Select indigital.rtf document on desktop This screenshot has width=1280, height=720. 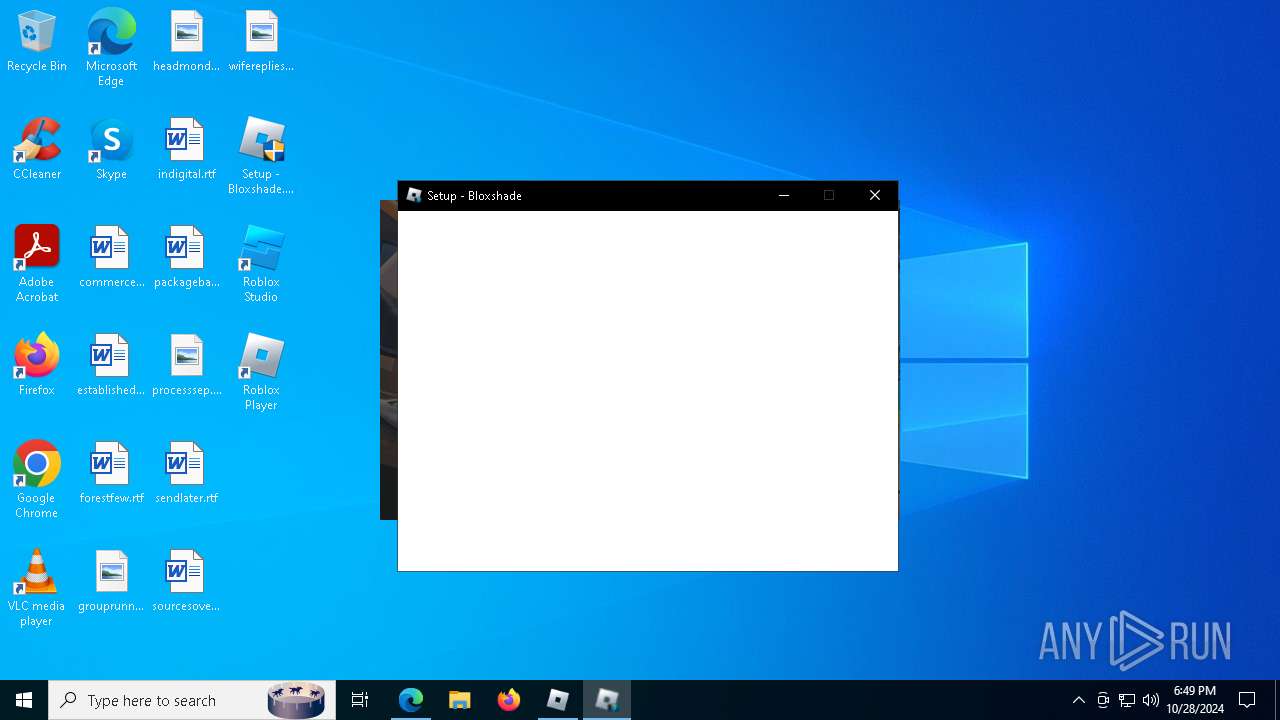pyautogui.click(x=186, y=150)
